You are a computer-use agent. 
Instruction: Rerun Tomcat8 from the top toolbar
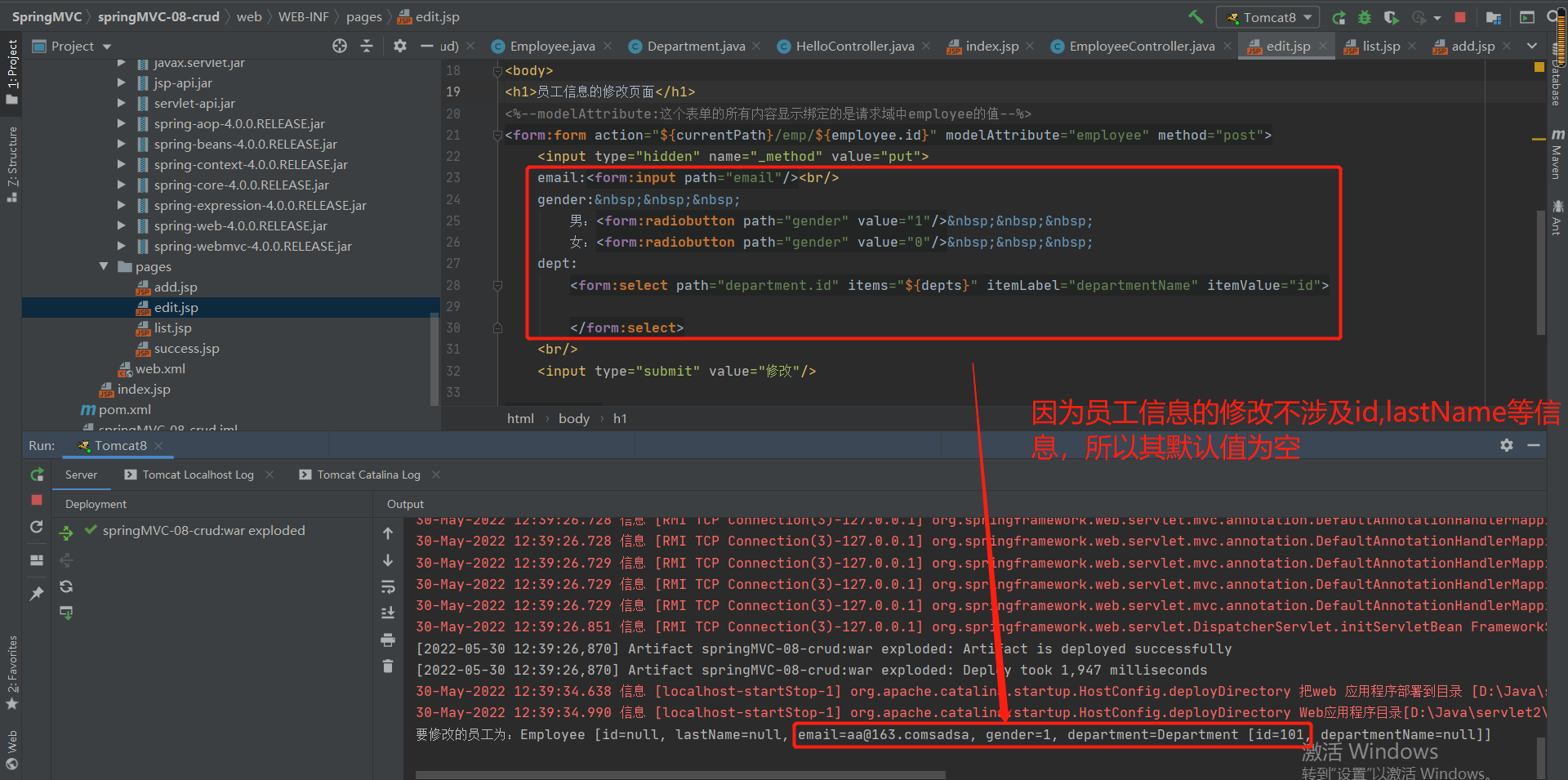pos(1339,17)
